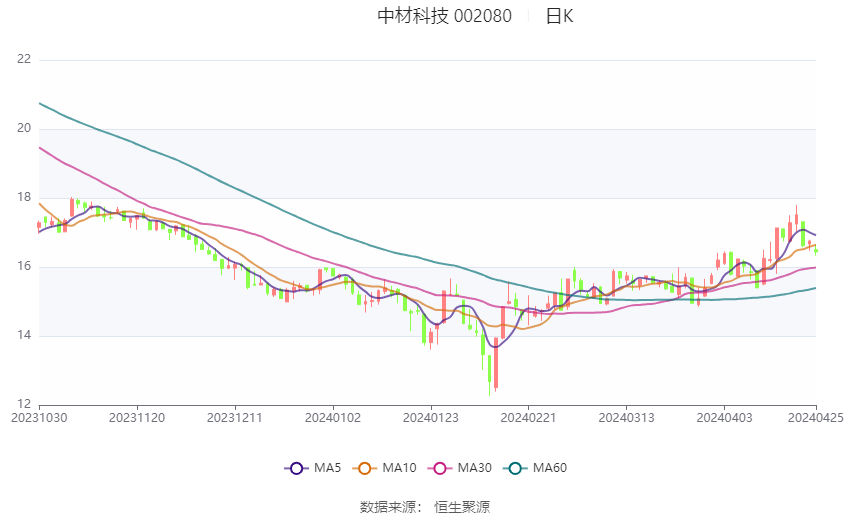Toggle the MA30 legend series
The width and height of the screenshot is (850, 517).
coord(460,468)
